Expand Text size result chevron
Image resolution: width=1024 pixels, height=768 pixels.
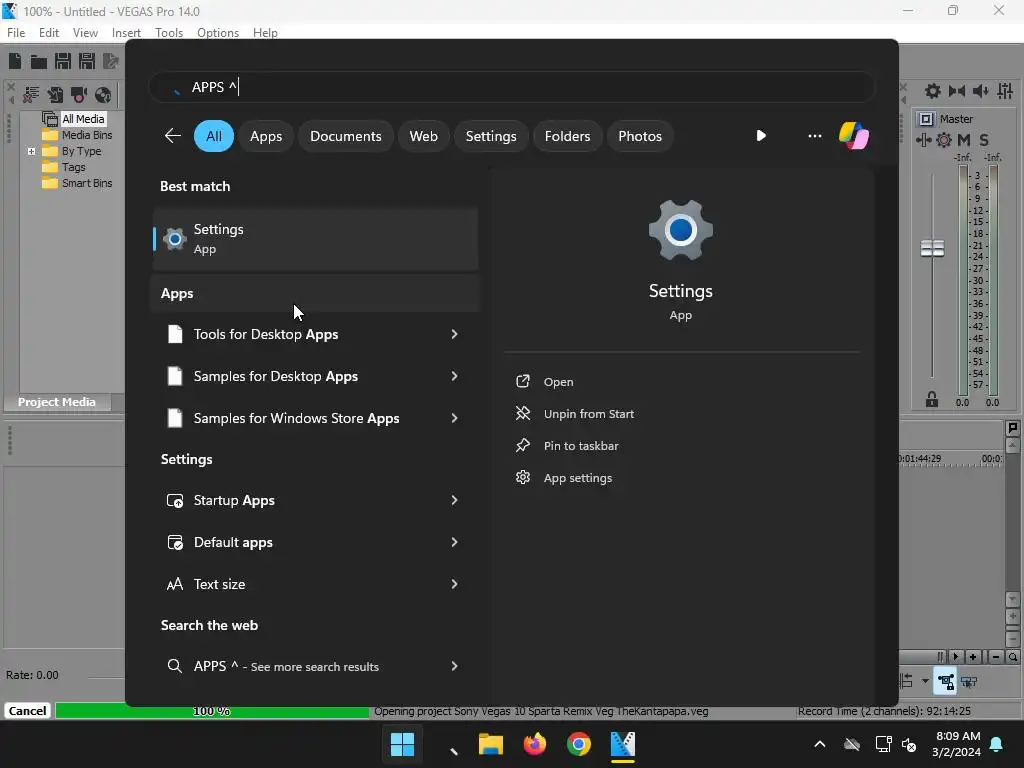[455, 584]
